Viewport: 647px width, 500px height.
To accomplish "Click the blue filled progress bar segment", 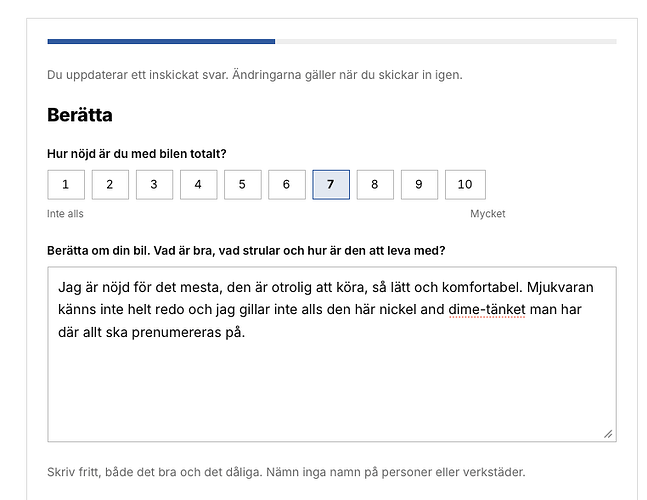I will [x=161, y=41].
